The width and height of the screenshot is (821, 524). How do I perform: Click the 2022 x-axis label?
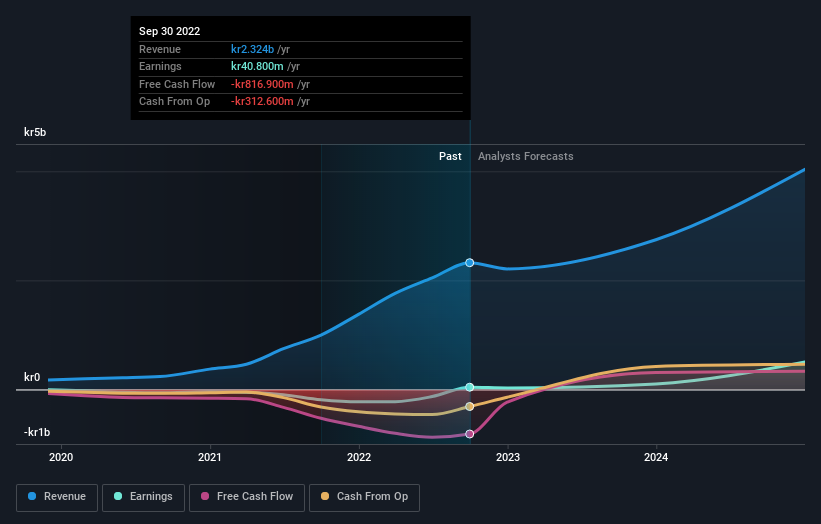pos(359,458)
